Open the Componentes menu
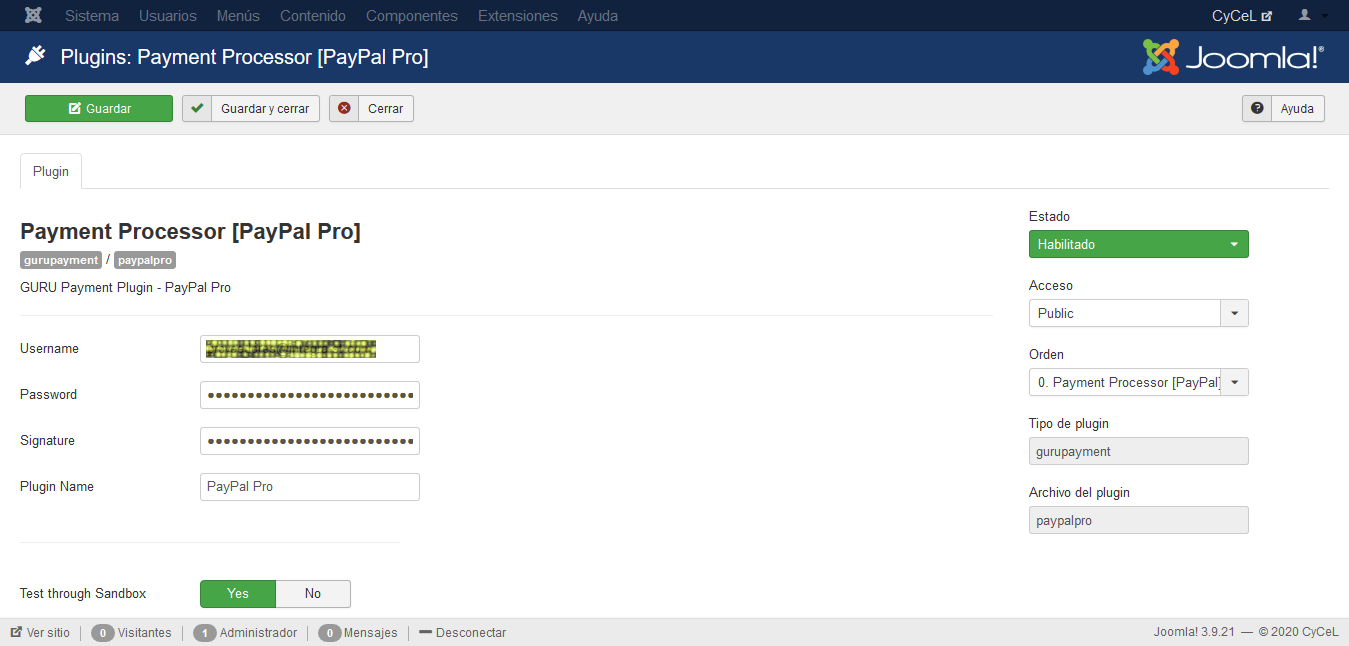1349x646 pixels. click(412, 16)
